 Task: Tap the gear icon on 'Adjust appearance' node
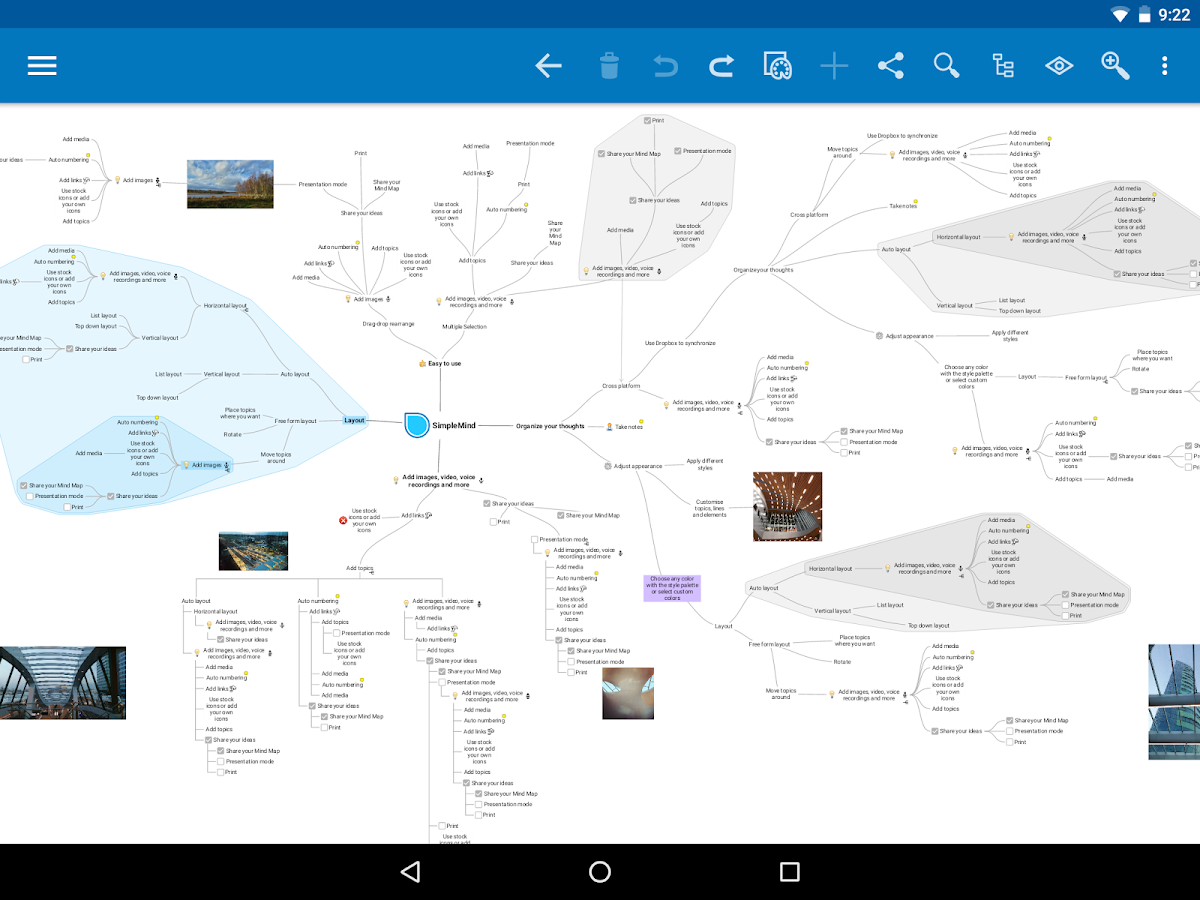(608, 465)
